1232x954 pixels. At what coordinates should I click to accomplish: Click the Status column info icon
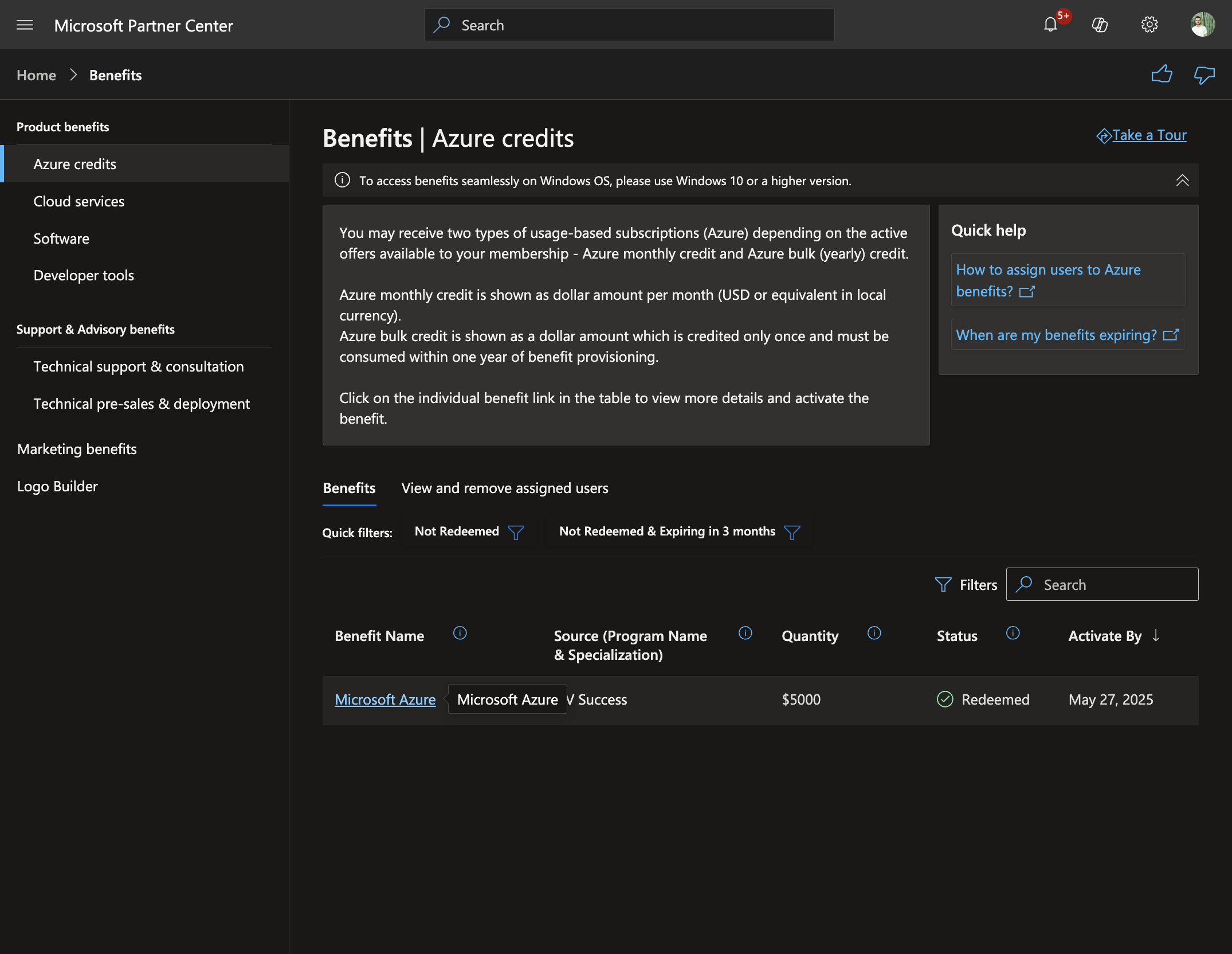coord(1013,633)
